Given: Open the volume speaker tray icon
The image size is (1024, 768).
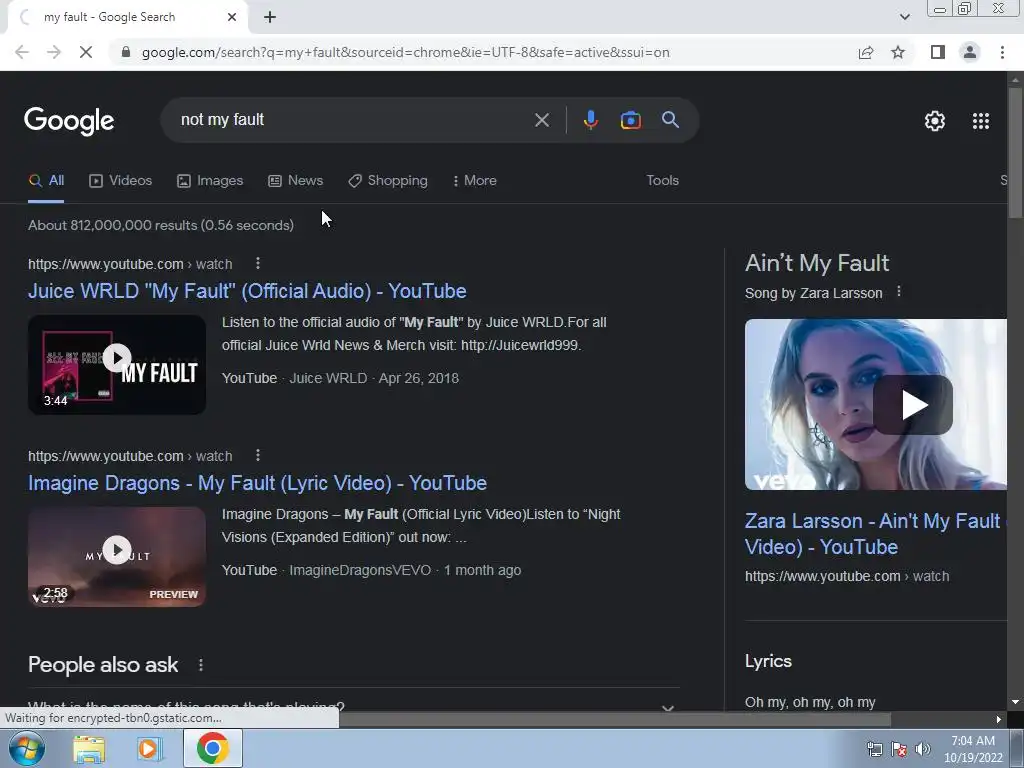Looking at the screenshot, I should (923, 749).
